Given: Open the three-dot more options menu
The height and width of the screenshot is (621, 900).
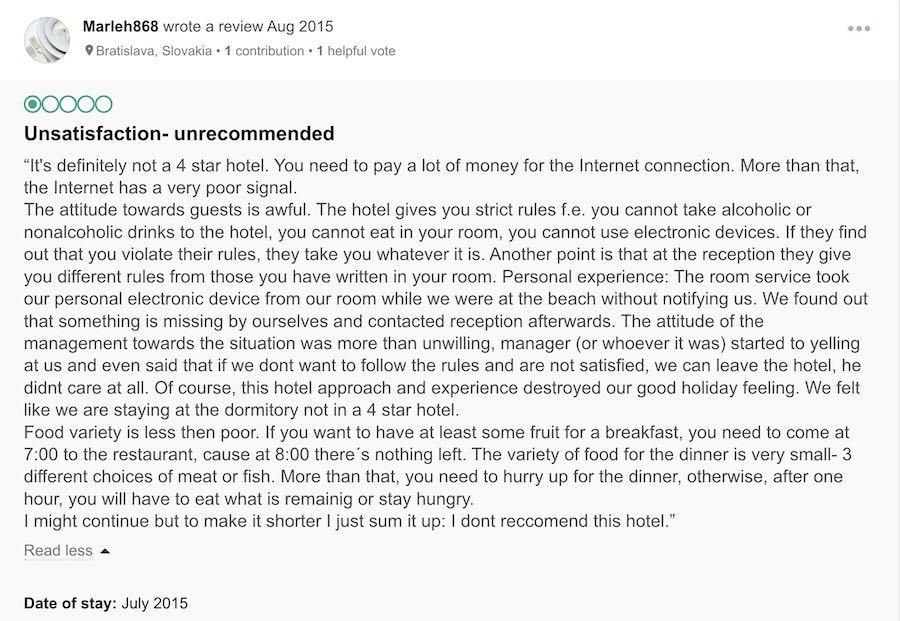Looking at the screenshot, I should coord(858,29).
